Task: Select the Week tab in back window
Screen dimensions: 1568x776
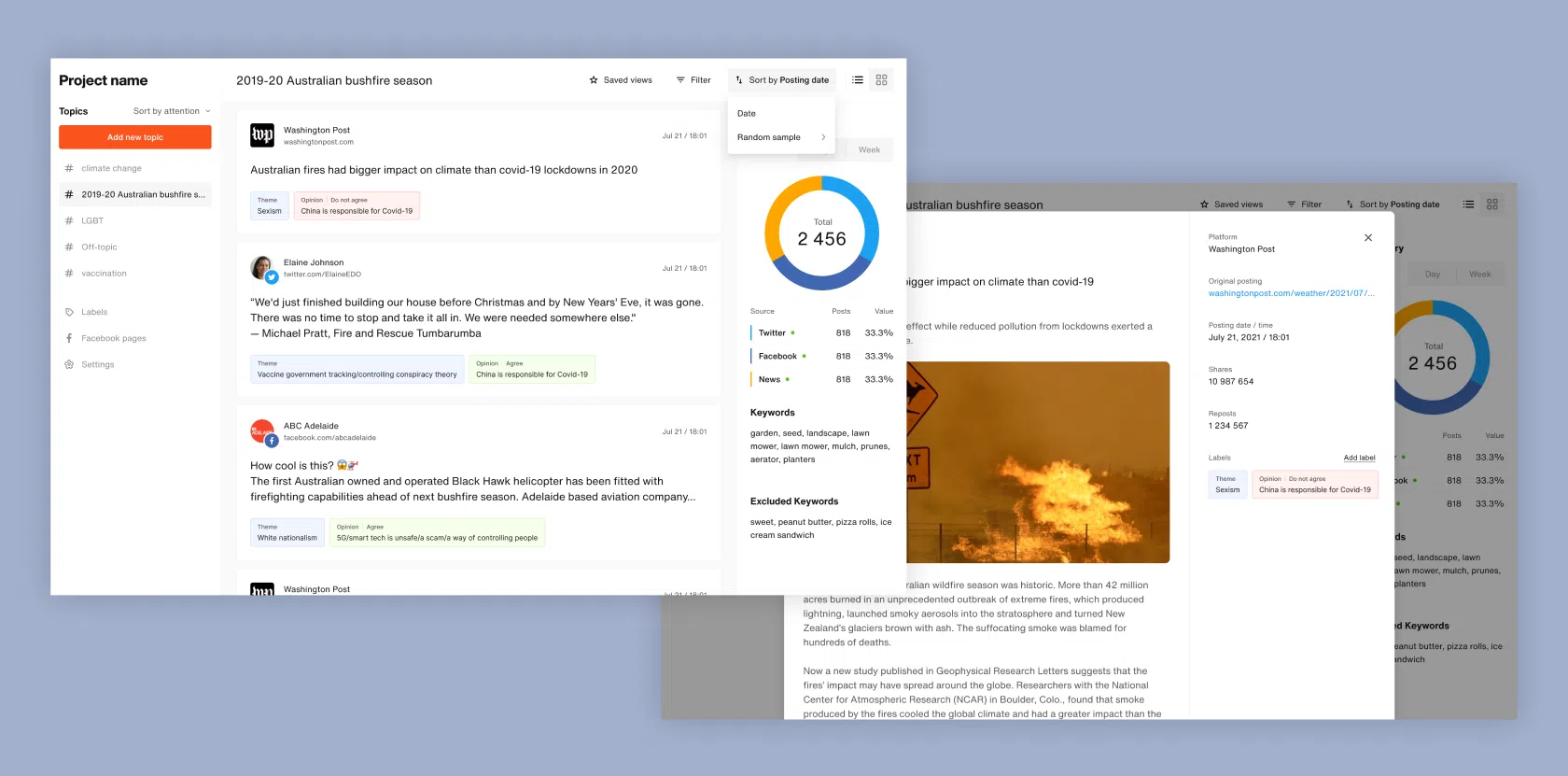Action: click(1479, 275)
